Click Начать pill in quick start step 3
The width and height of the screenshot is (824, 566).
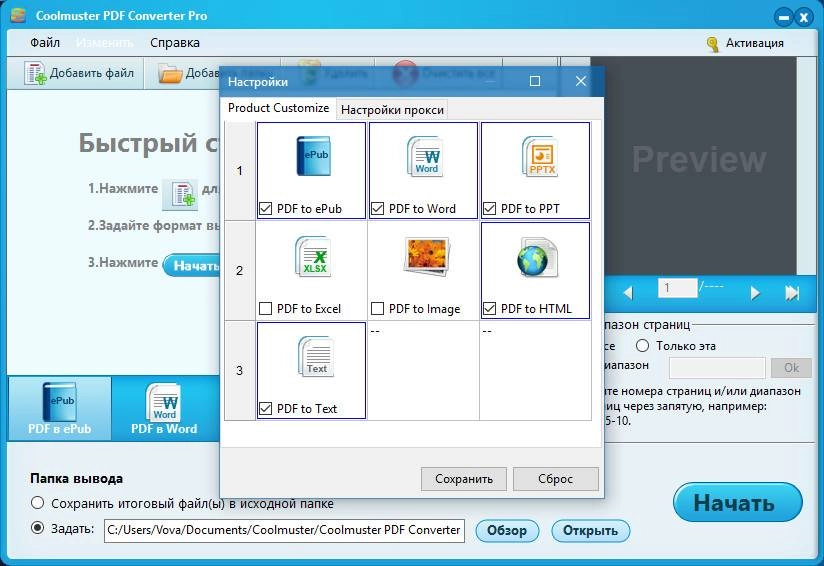click(192, 265)
